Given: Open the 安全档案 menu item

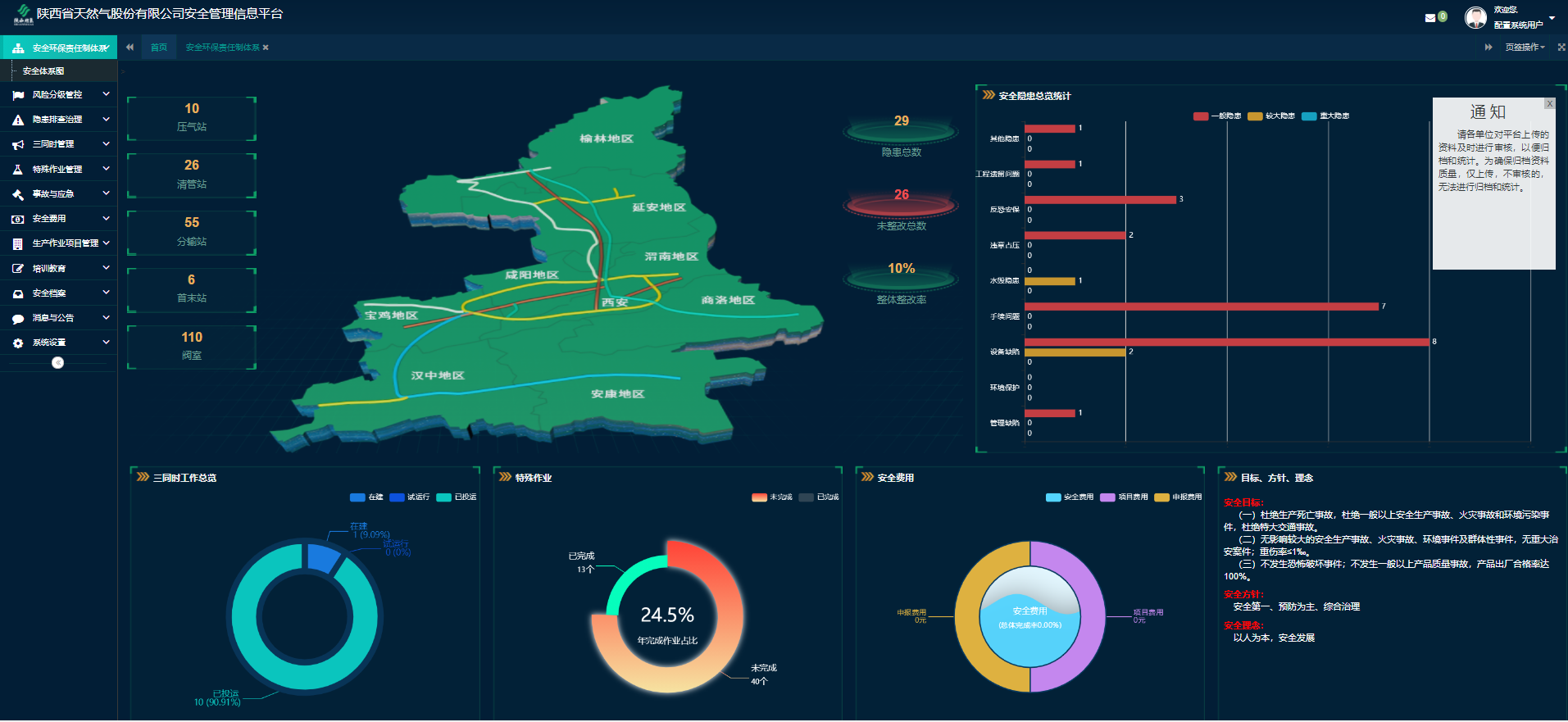Looking at the screenshot, I should point(58,293).
